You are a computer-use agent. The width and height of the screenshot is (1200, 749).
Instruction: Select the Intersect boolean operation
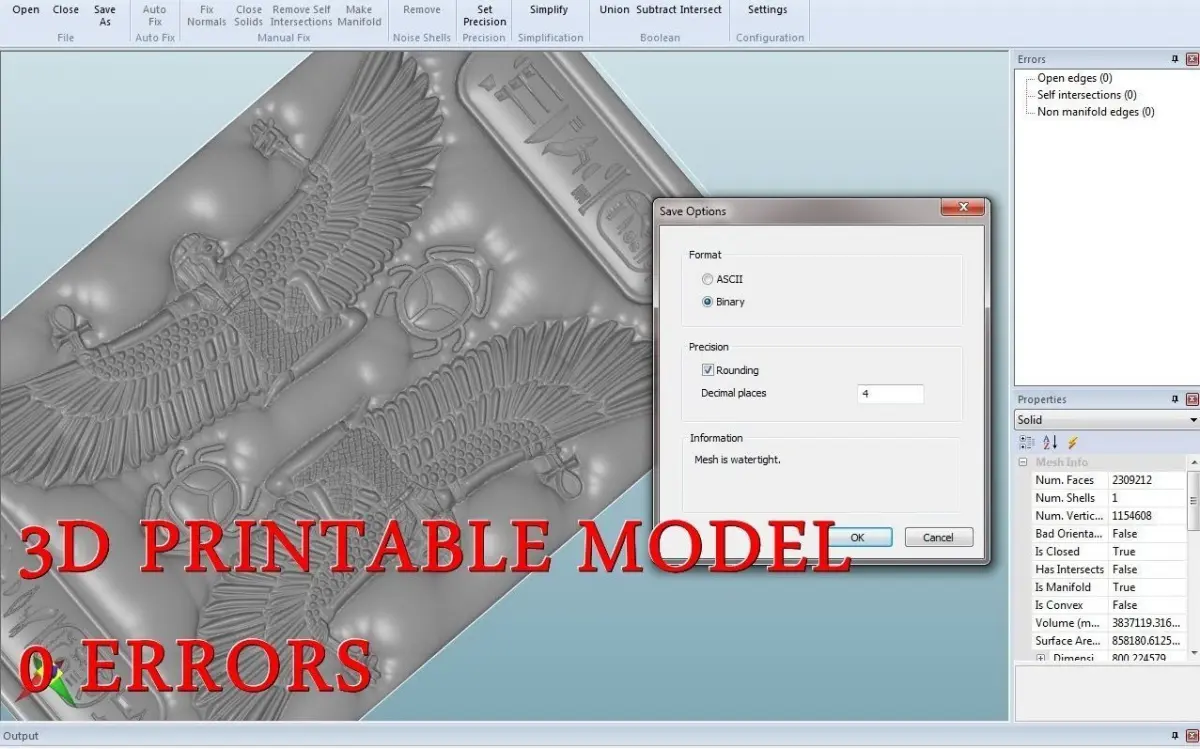(x=701, y=10)
